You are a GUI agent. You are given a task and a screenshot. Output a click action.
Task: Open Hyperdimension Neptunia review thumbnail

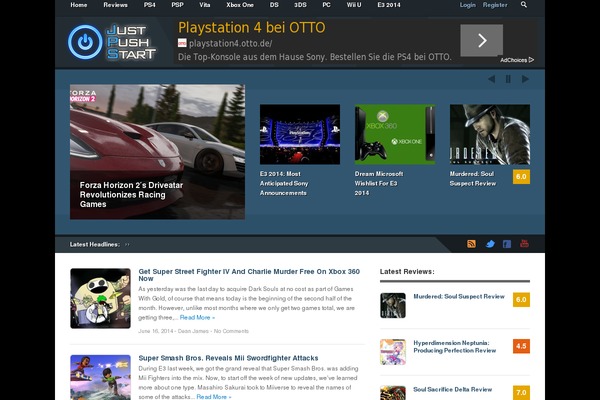[x=393, y=352]
